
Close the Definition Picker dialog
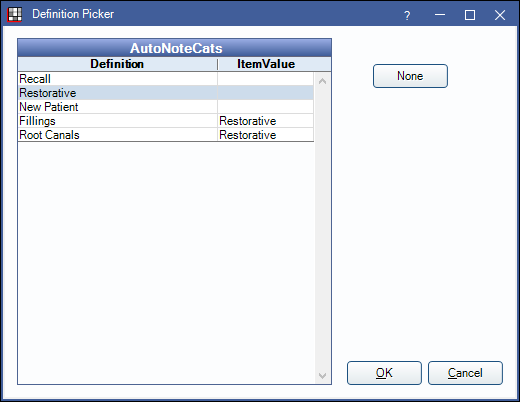pyautogui.click(x=500, y=15)
